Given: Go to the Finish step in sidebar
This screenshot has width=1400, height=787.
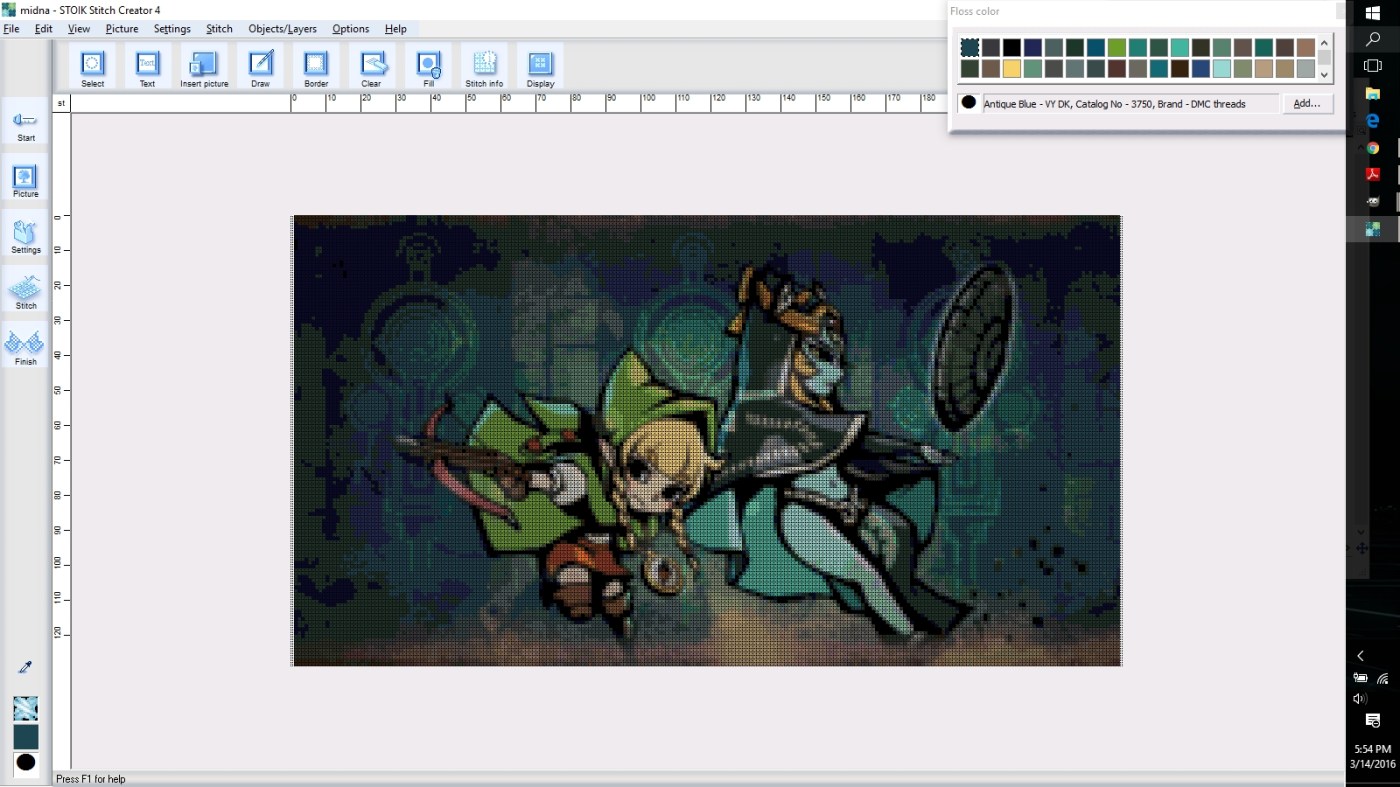Looking at the screenshot, I should click(x=26, y=347).
